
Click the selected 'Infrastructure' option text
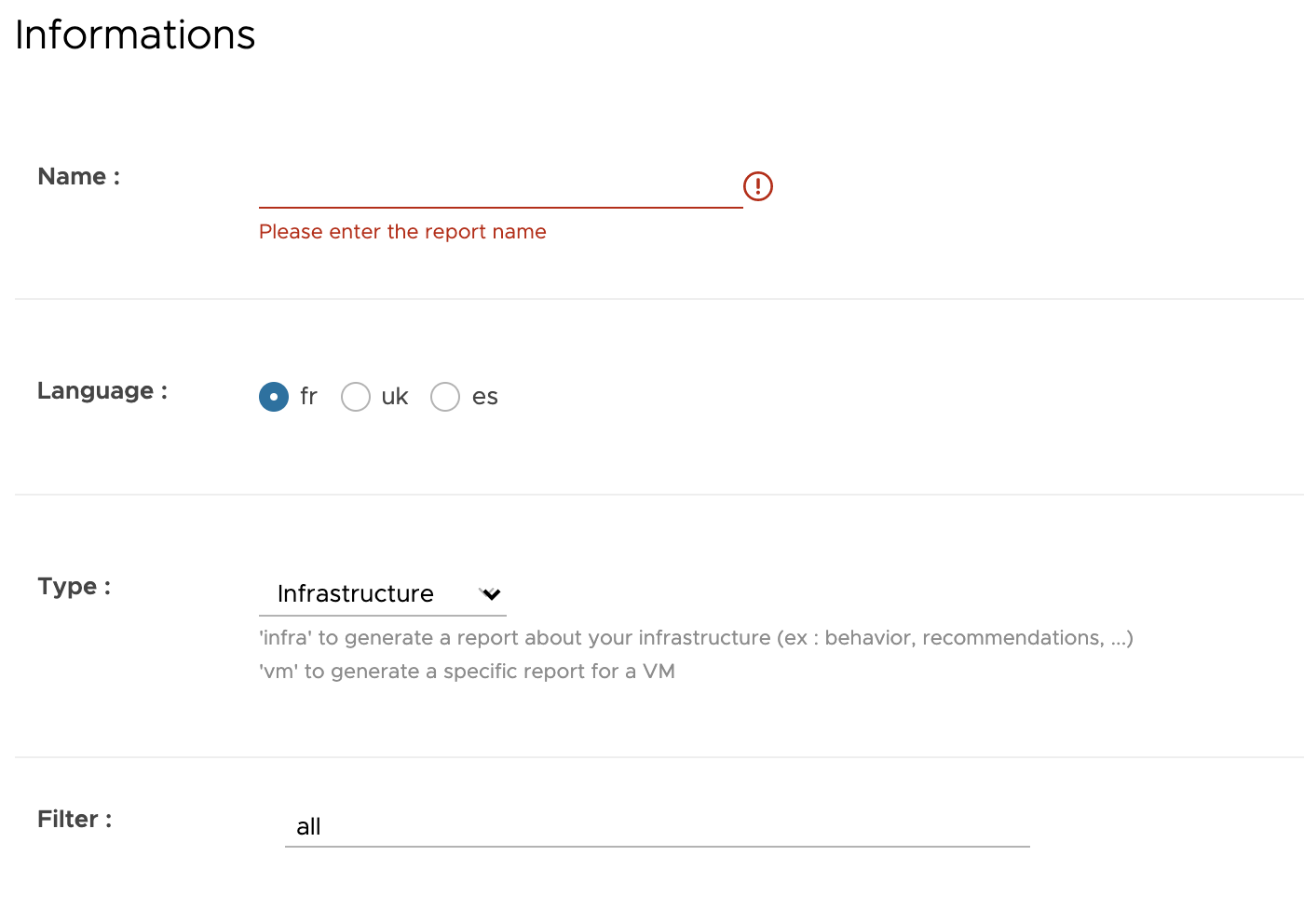coord(356,594)
